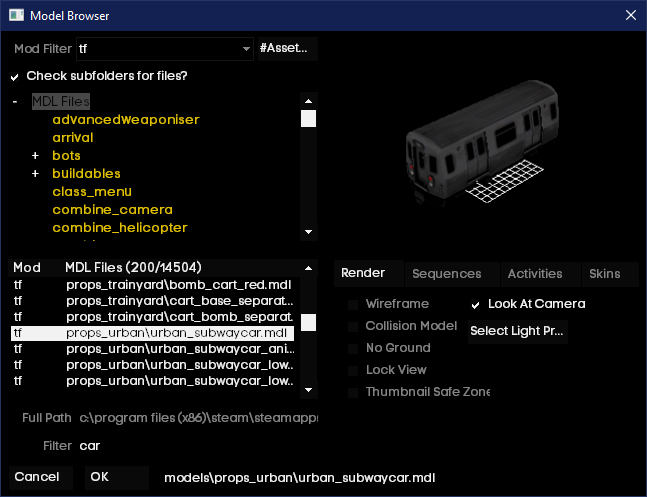Viewport: 647px width, 497px height.
Task: Expand the bots folder
Action: pos(35,156)
